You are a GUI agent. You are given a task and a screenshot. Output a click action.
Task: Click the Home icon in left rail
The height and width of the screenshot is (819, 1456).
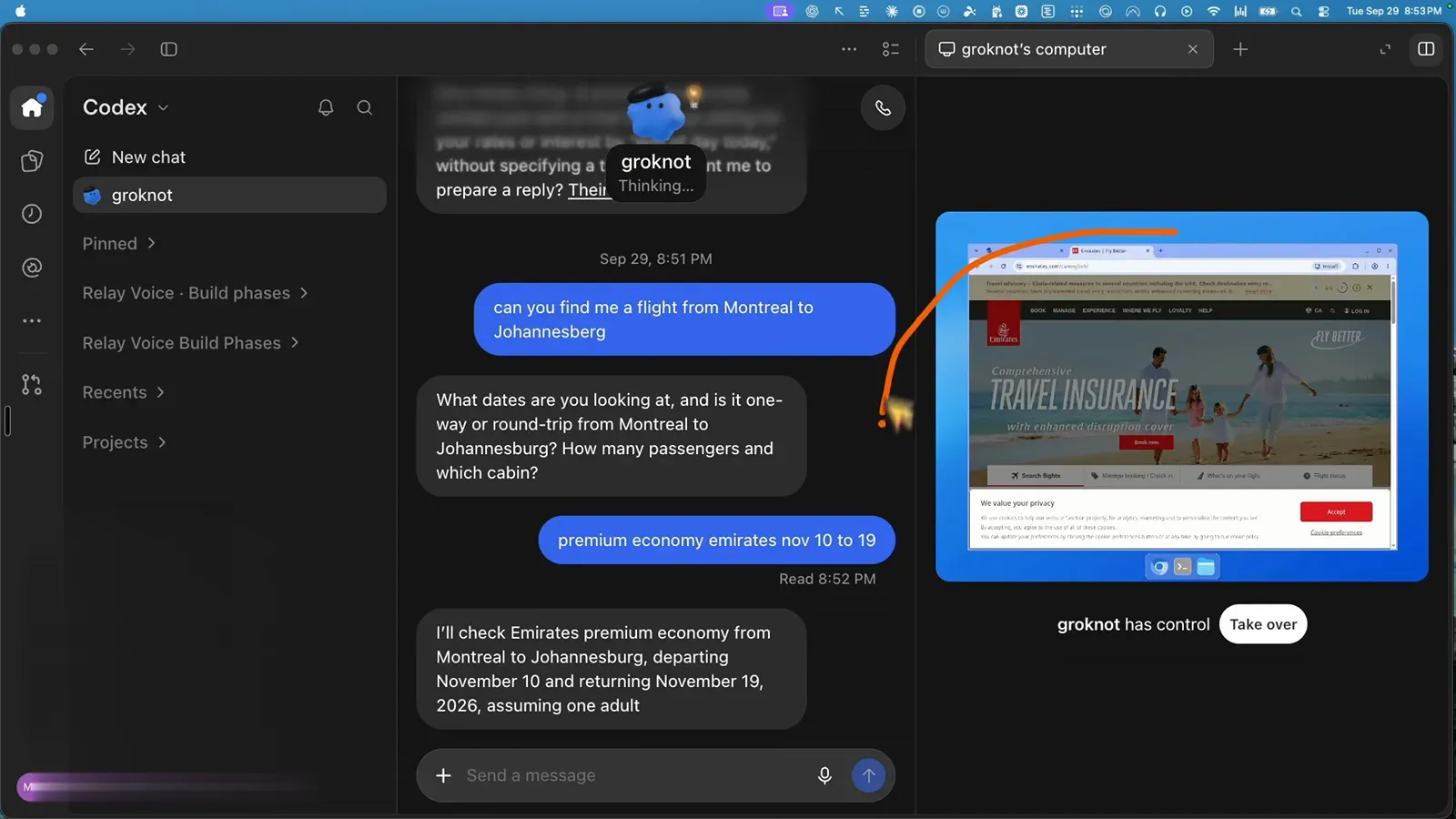(32, 107)
